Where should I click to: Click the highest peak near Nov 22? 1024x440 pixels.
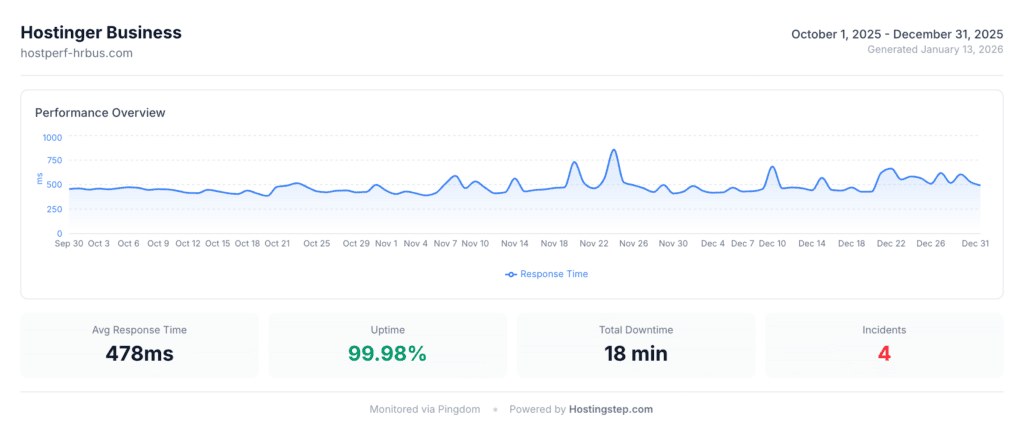pyautogui.click(x=613, y=151)
